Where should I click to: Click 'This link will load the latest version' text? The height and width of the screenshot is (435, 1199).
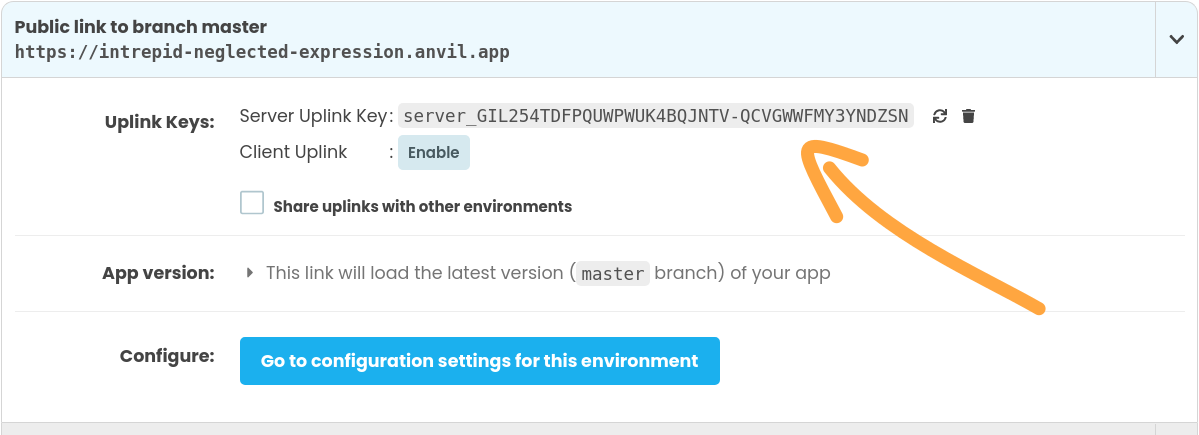416,273
